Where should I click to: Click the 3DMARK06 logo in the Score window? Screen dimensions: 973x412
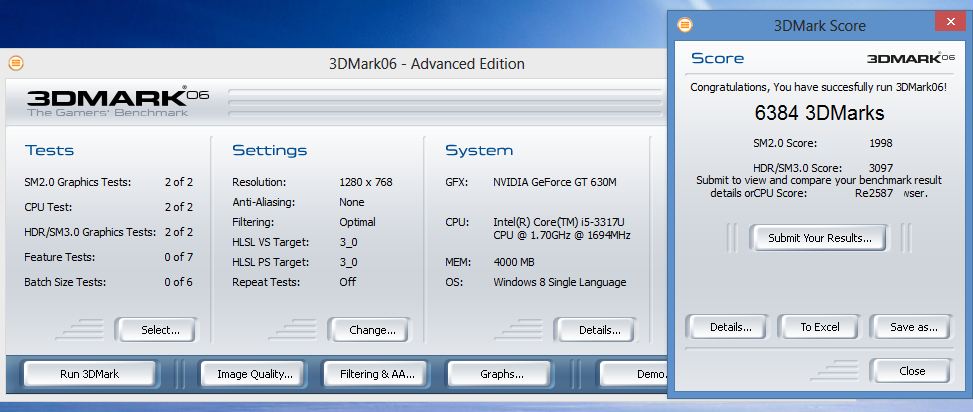coord(910,58)
